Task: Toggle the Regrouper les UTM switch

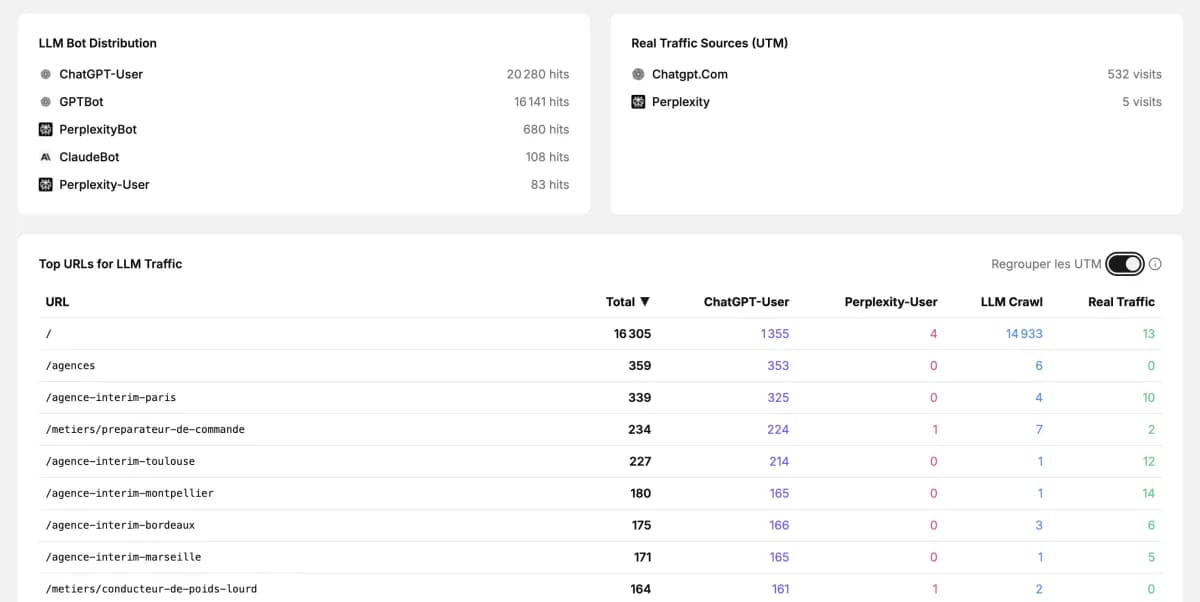Action: coord(1124,264)
